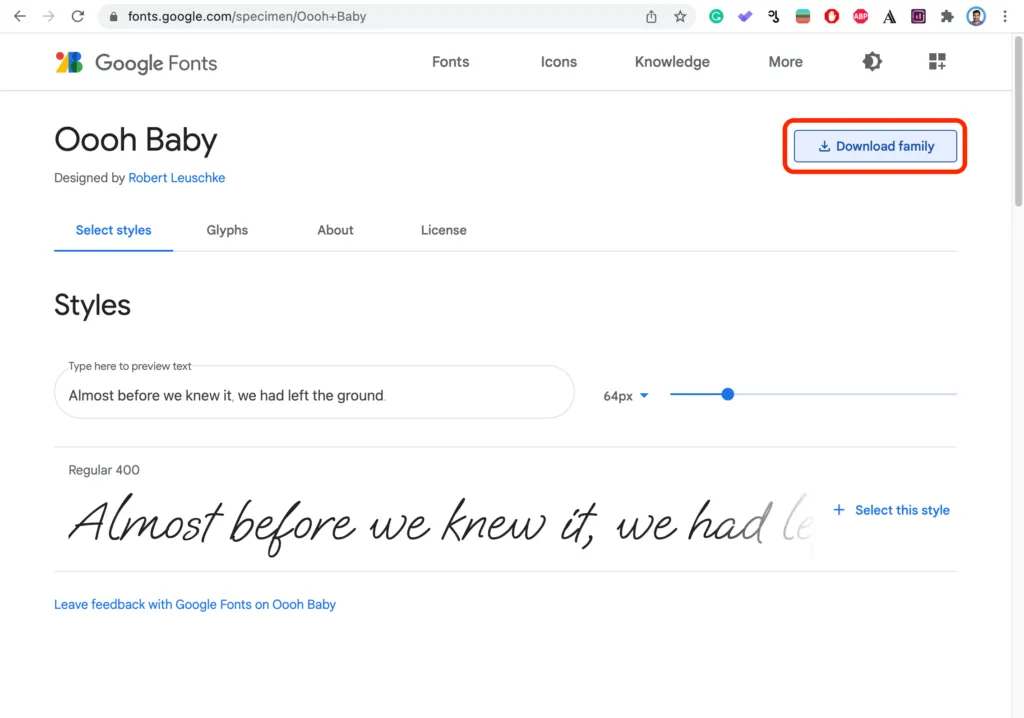Toggle dark theme on Google Fonts

(x=872, y=61)
